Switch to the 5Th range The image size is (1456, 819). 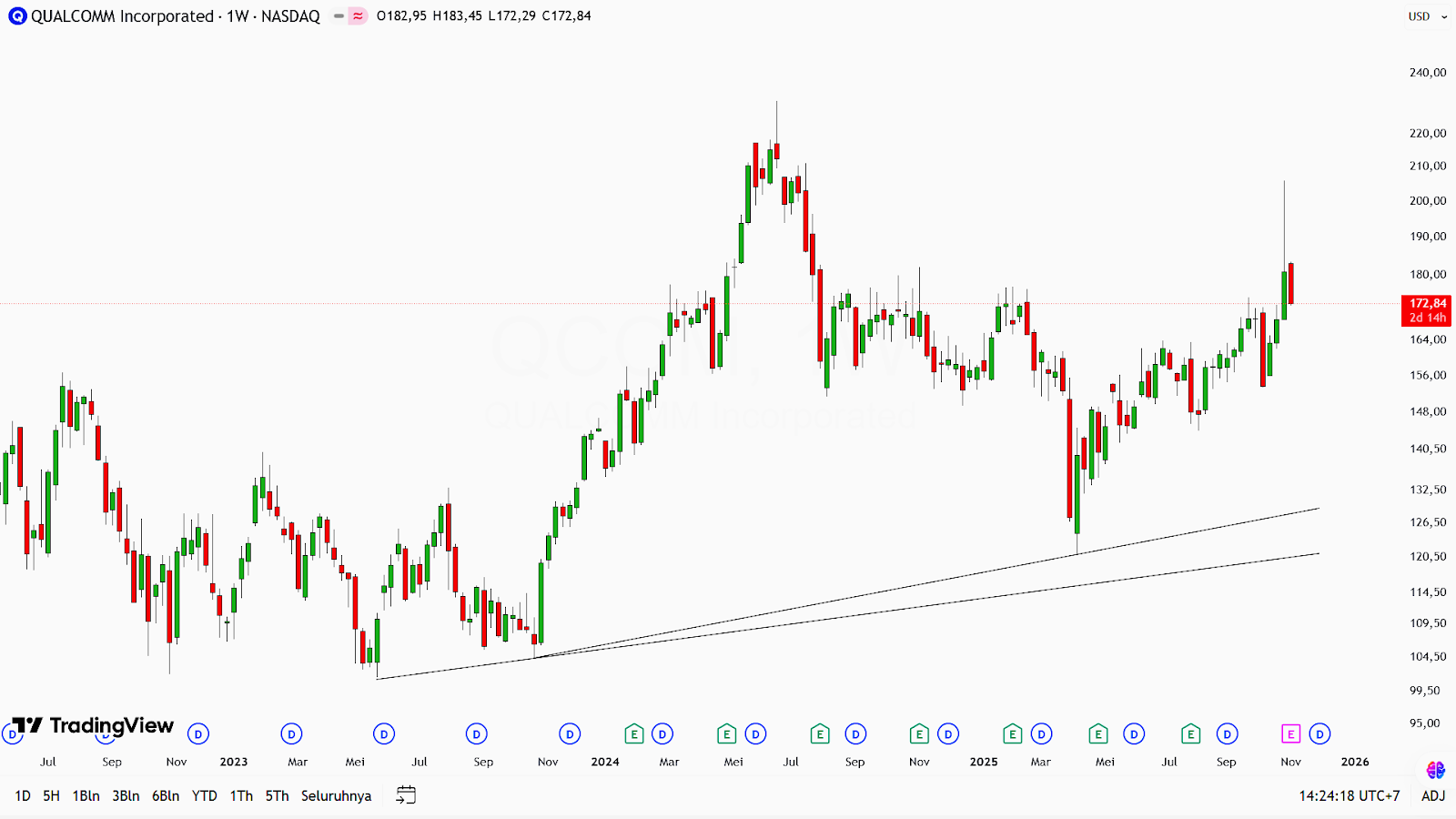pos(277,795)
